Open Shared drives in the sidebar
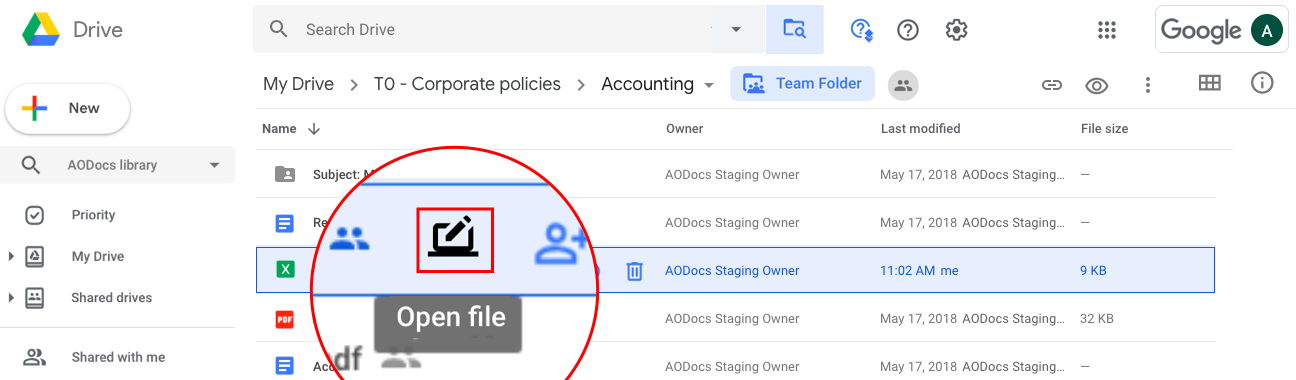 (x=112, y=297)
